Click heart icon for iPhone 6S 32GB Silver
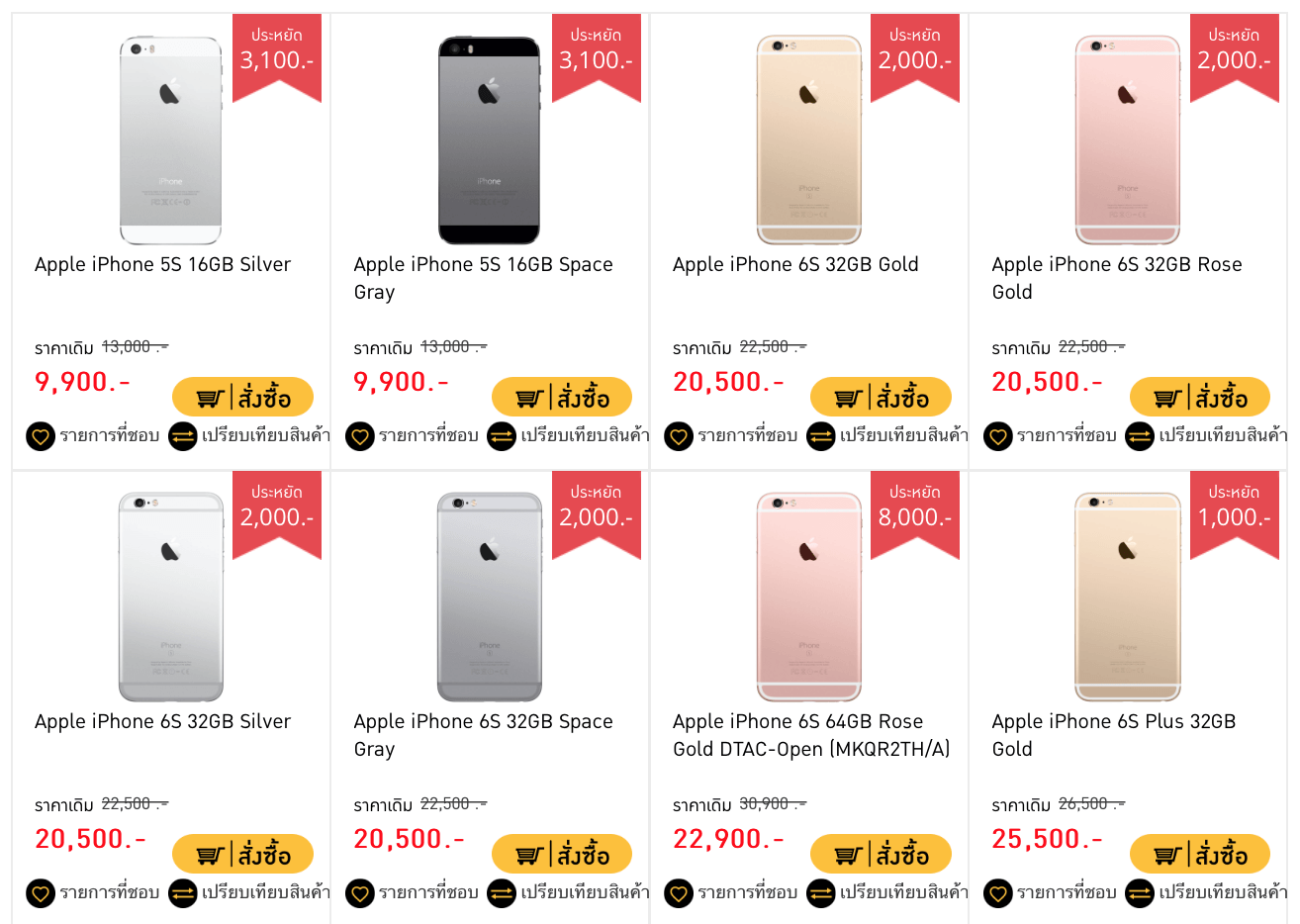This screenshot has width=1300, height=924. tap(41, 893)
